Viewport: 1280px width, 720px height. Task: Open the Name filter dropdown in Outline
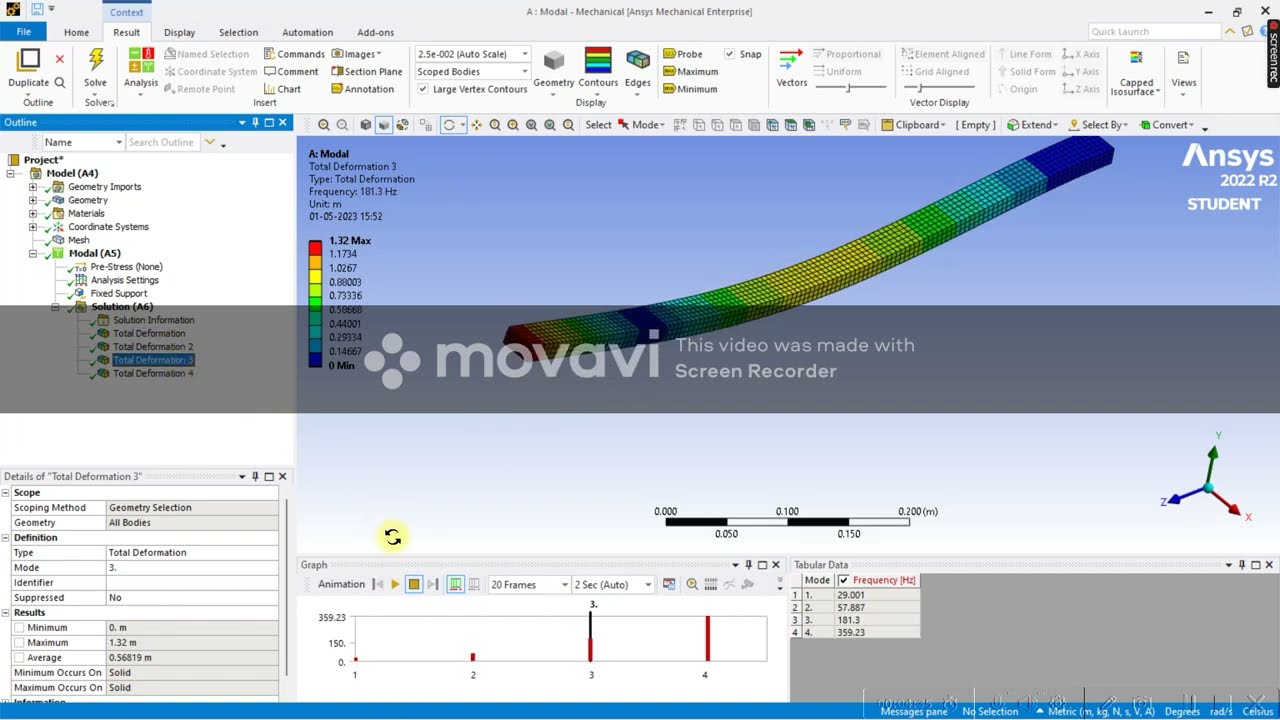119,142
